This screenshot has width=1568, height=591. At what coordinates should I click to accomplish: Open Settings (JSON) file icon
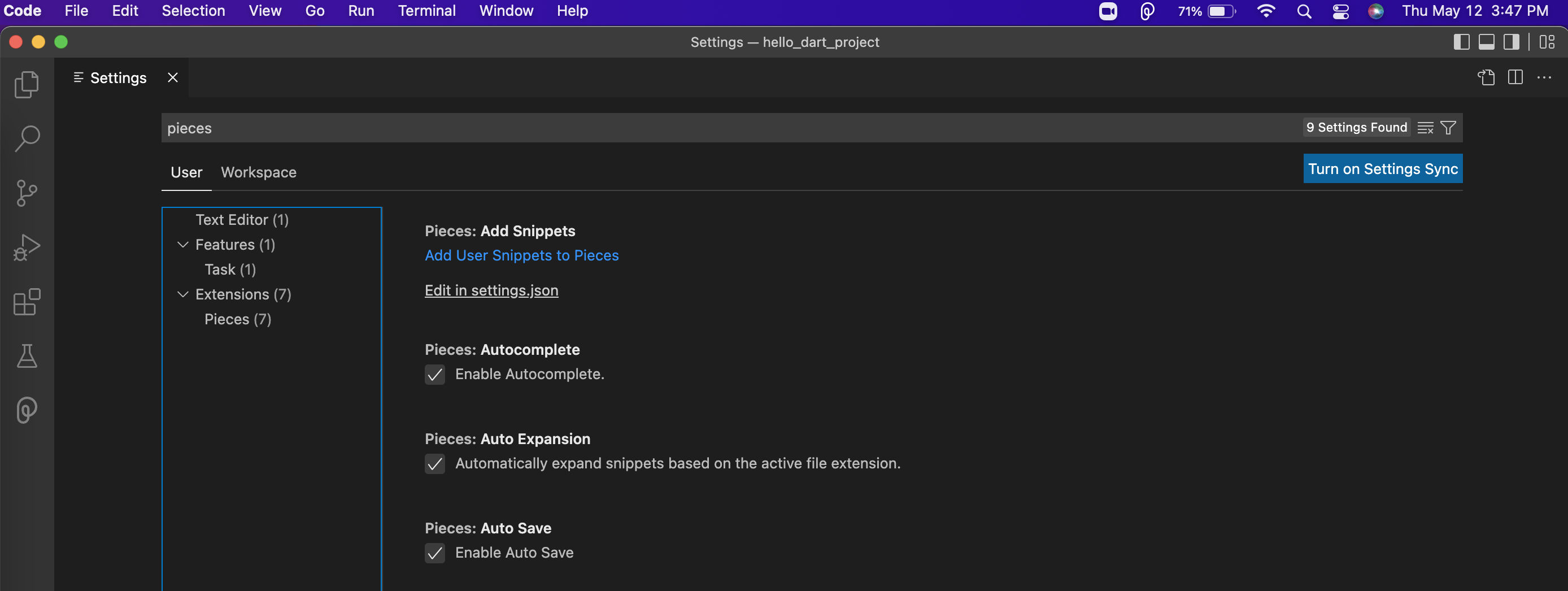pos(1486,78)
